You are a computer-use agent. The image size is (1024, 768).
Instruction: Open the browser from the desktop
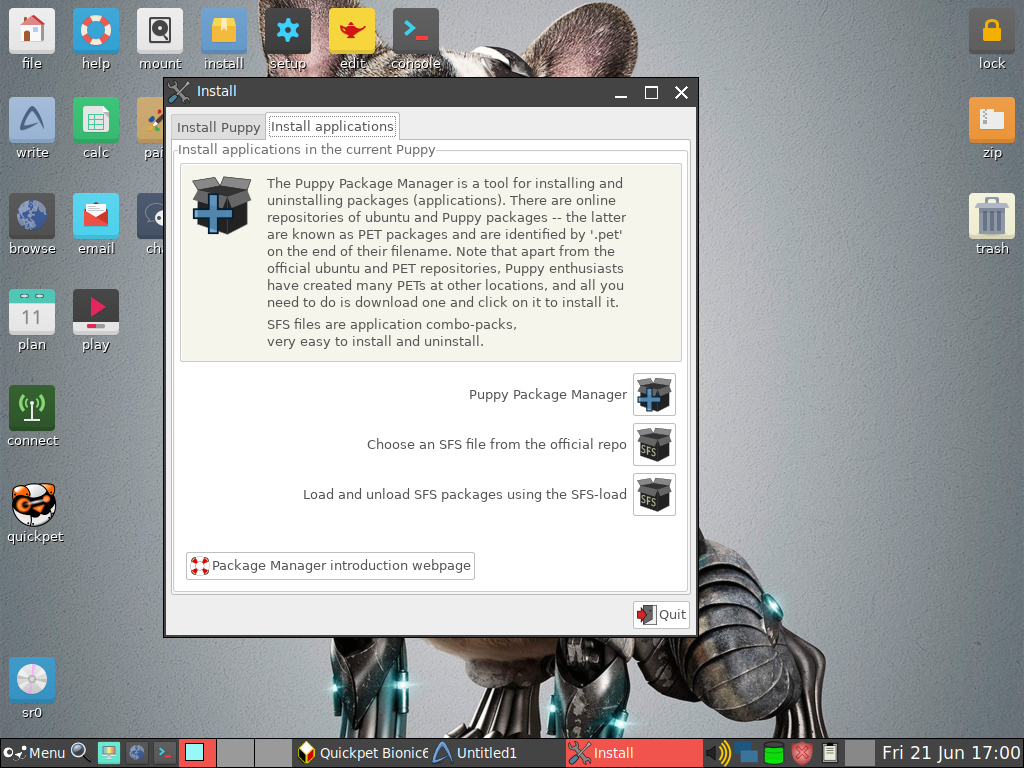pyautogui.click(x=32, y=215)
